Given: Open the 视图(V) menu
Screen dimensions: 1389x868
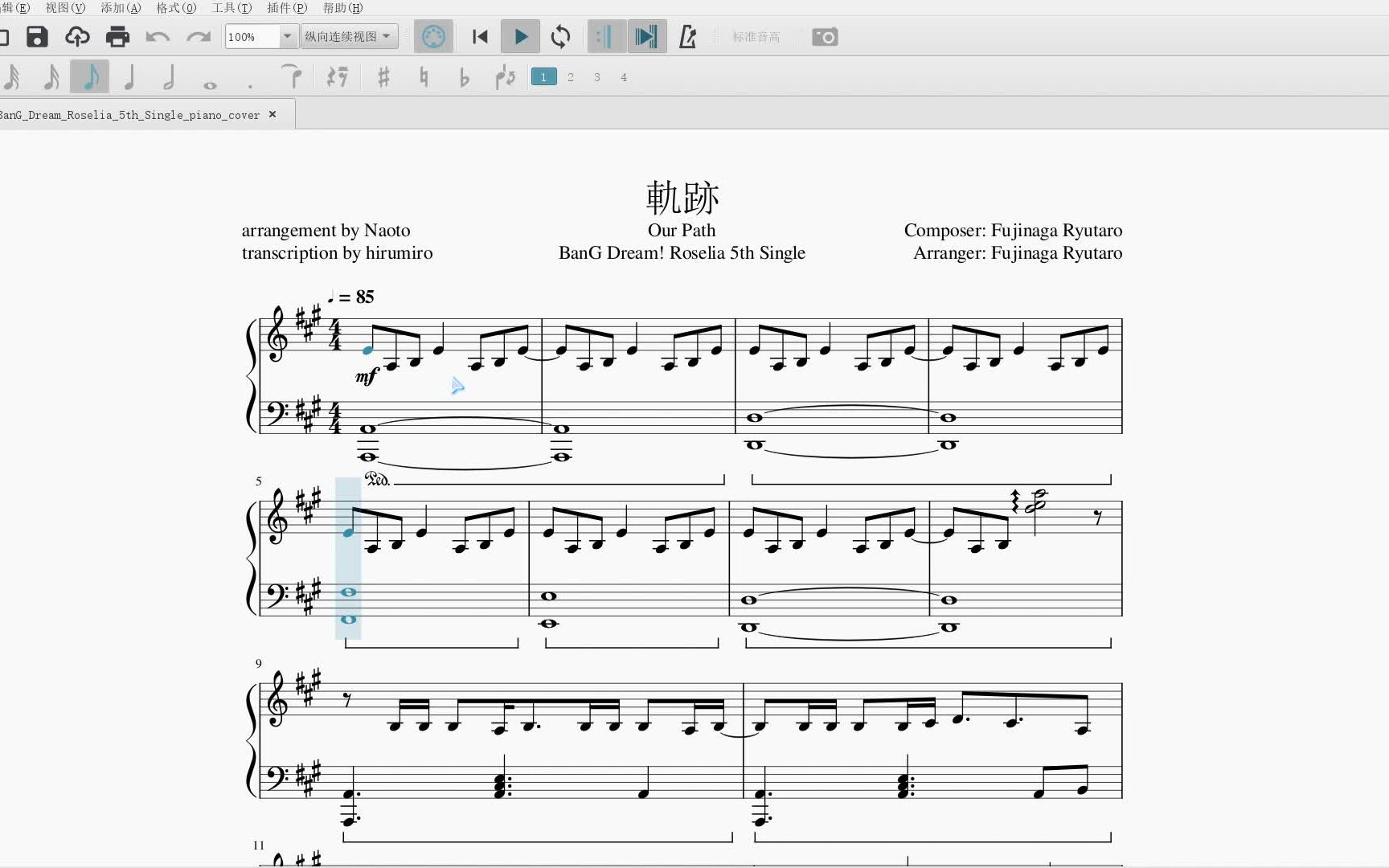Looking at the screenshot, I should coord(65,7).
